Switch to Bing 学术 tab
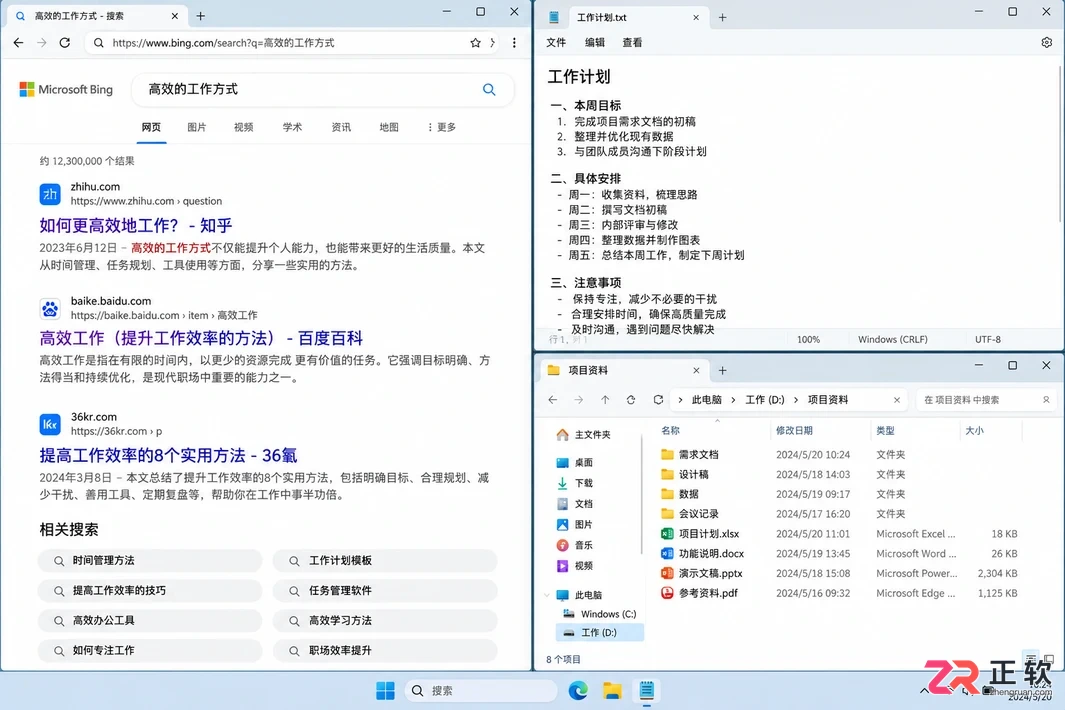 (292, 127)
